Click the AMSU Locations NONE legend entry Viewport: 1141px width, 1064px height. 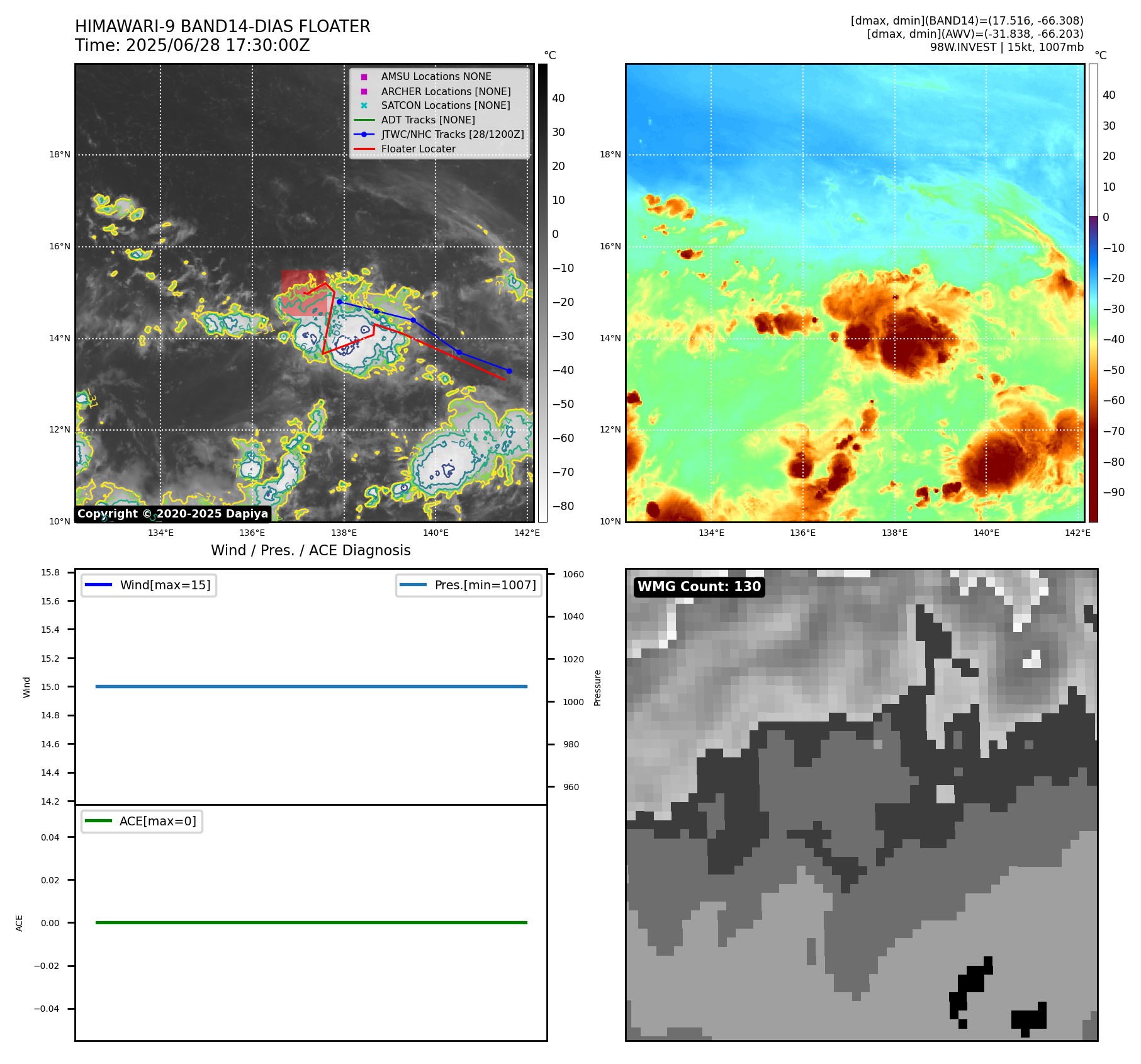click(436, 76)
